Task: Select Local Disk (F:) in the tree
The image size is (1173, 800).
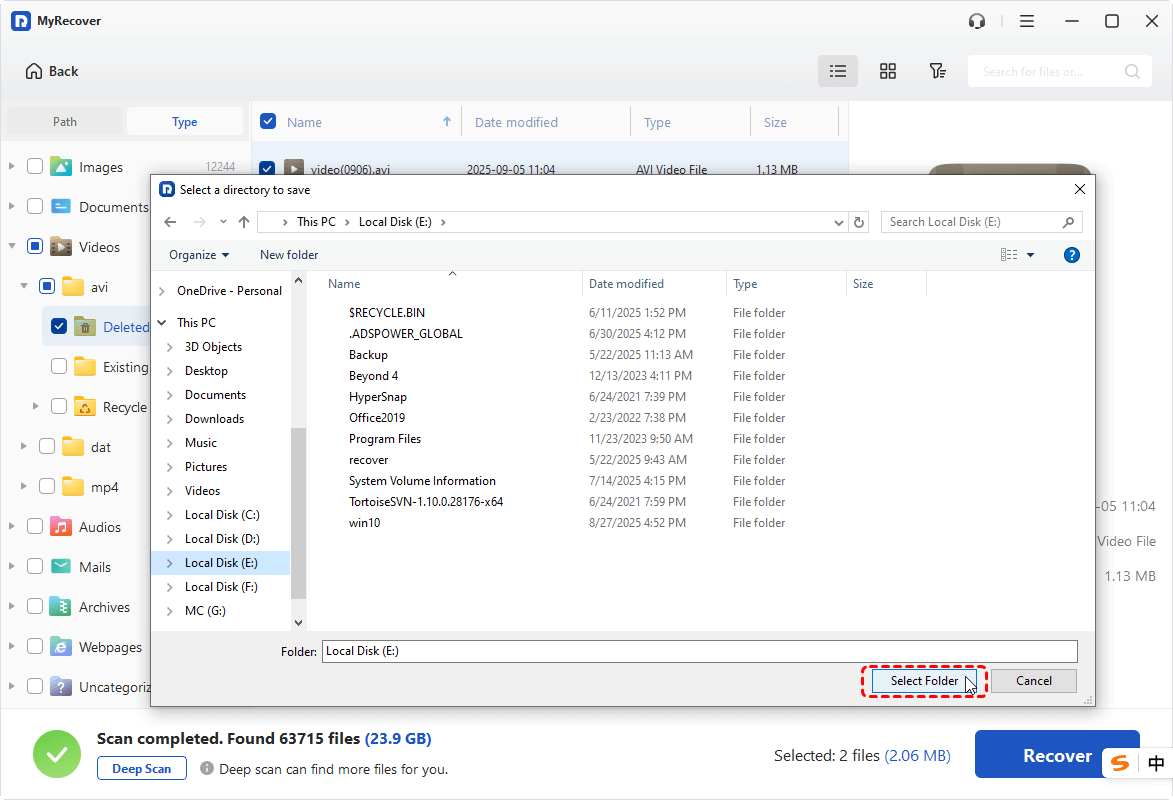Action: [x=221, y=587]
